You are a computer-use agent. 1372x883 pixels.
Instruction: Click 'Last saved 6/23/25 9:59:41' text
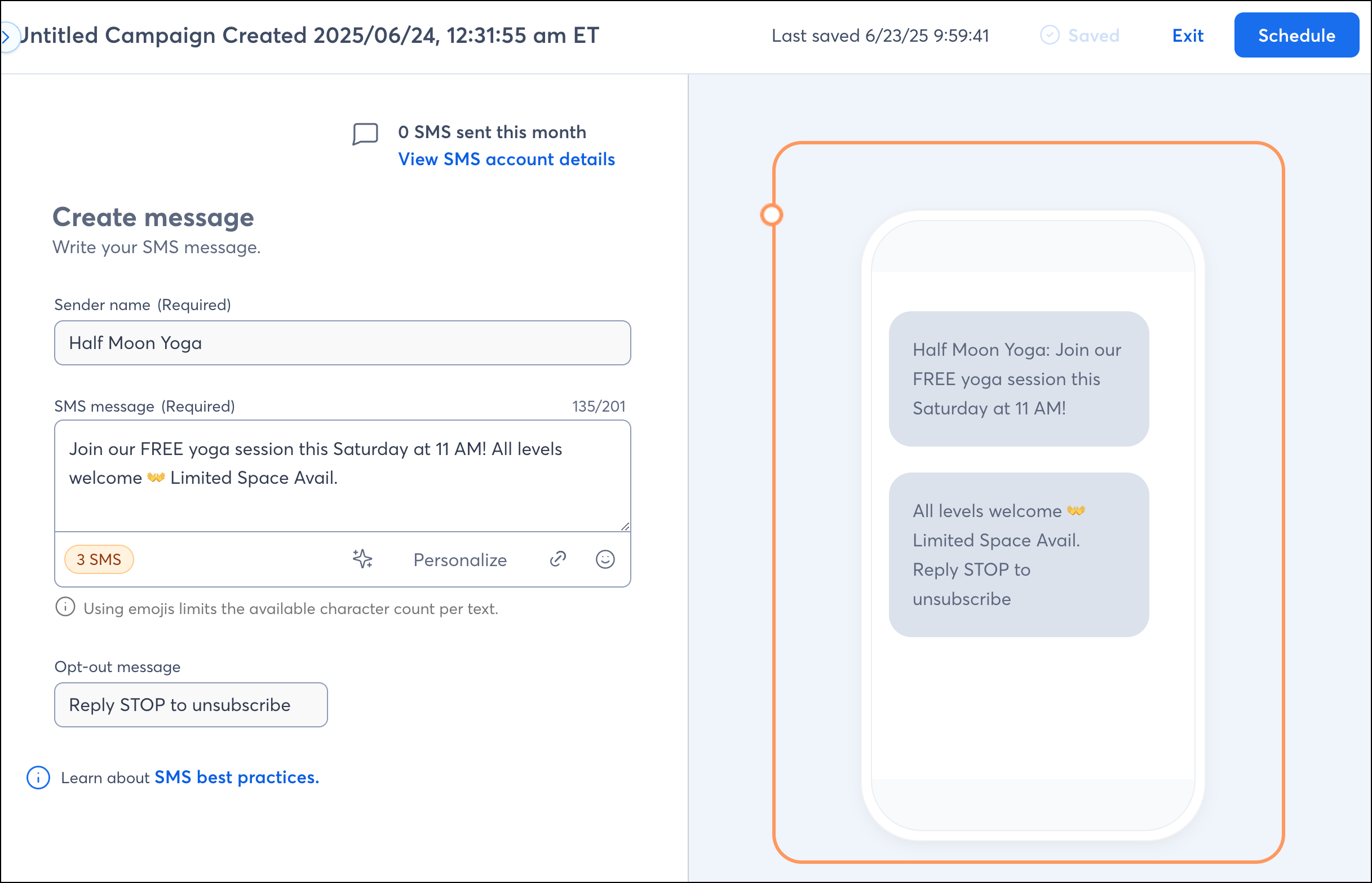tap(880, 36)
